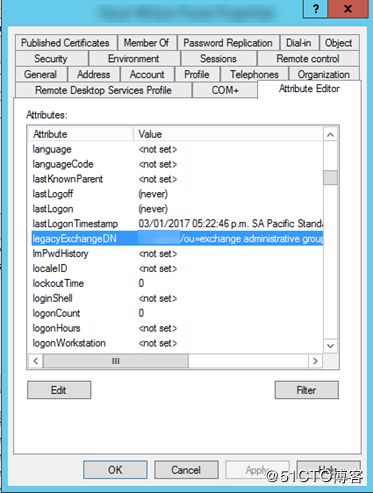Open the Environment tab

click(x=134, y=58)
